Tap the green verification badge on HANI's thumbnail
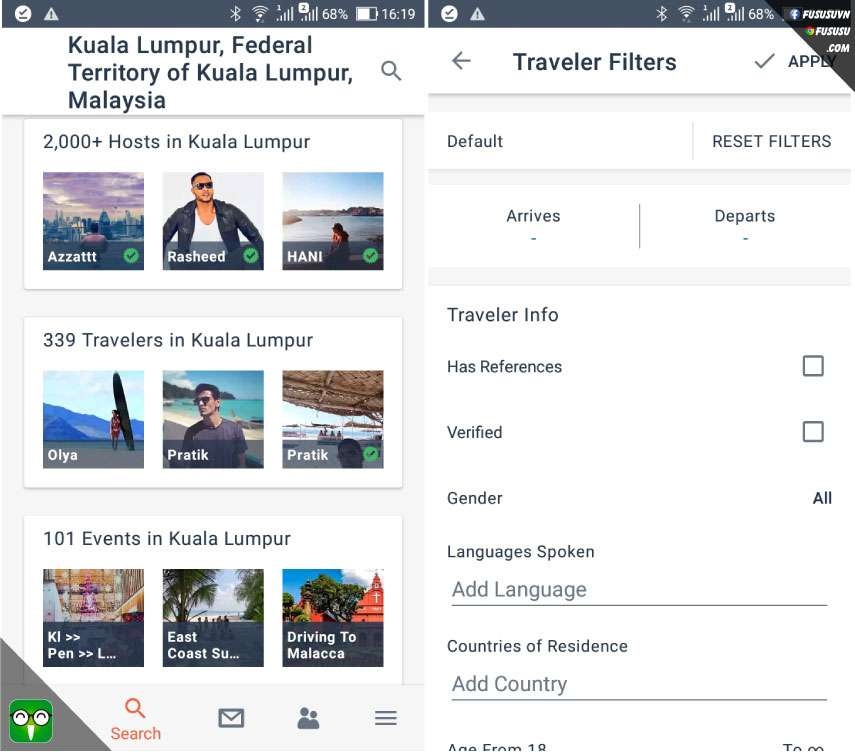 [x=370, y=256]
